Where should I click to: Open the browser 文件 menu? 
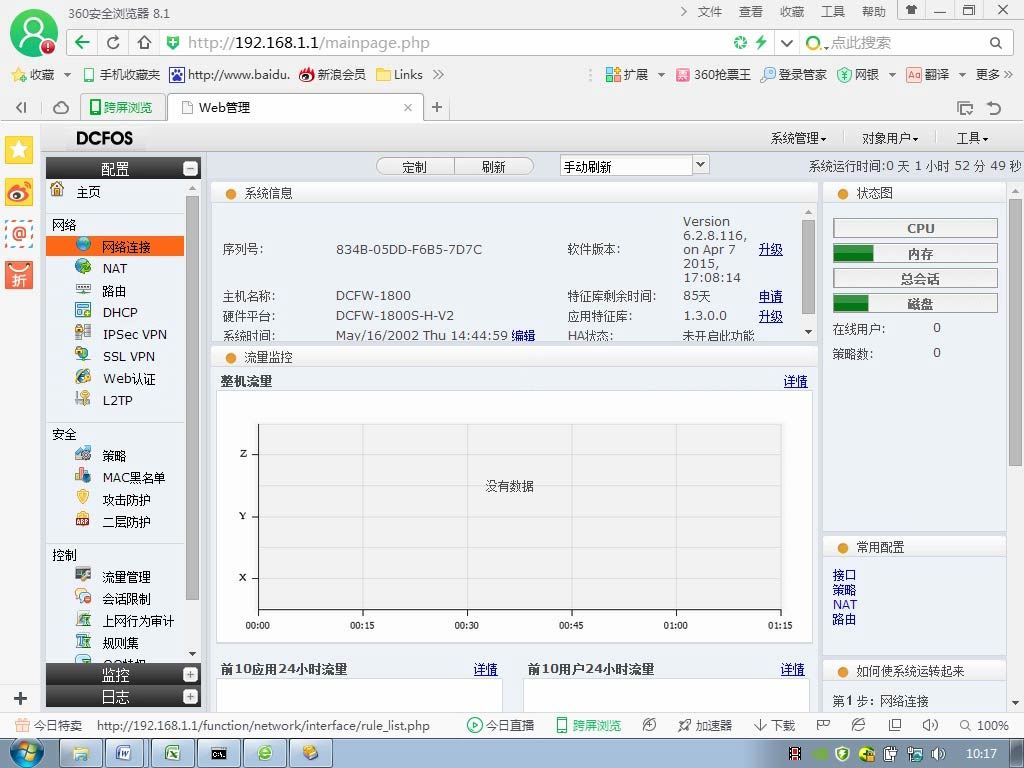710,12
